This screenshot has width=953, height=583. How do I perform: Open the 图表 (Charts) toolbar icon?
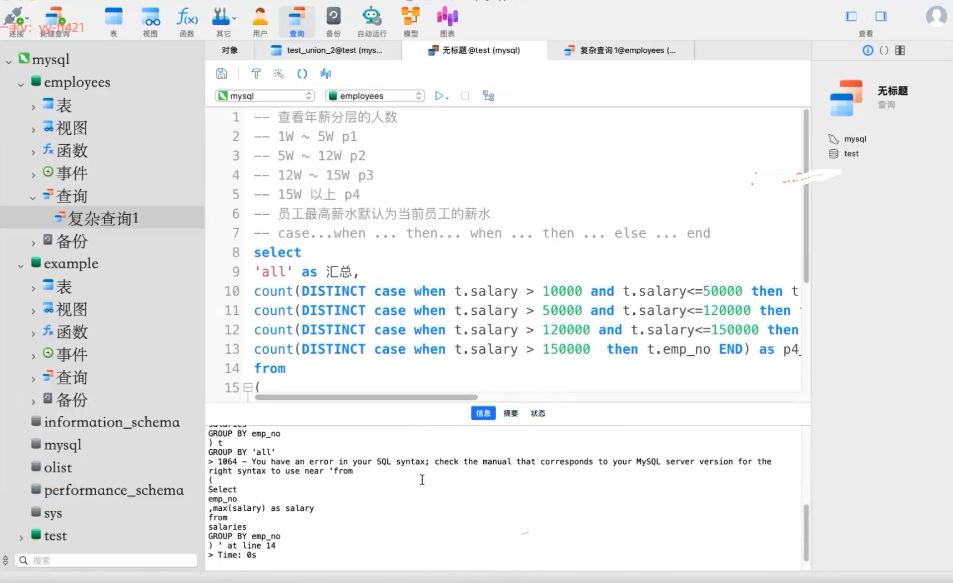[447, 19]
